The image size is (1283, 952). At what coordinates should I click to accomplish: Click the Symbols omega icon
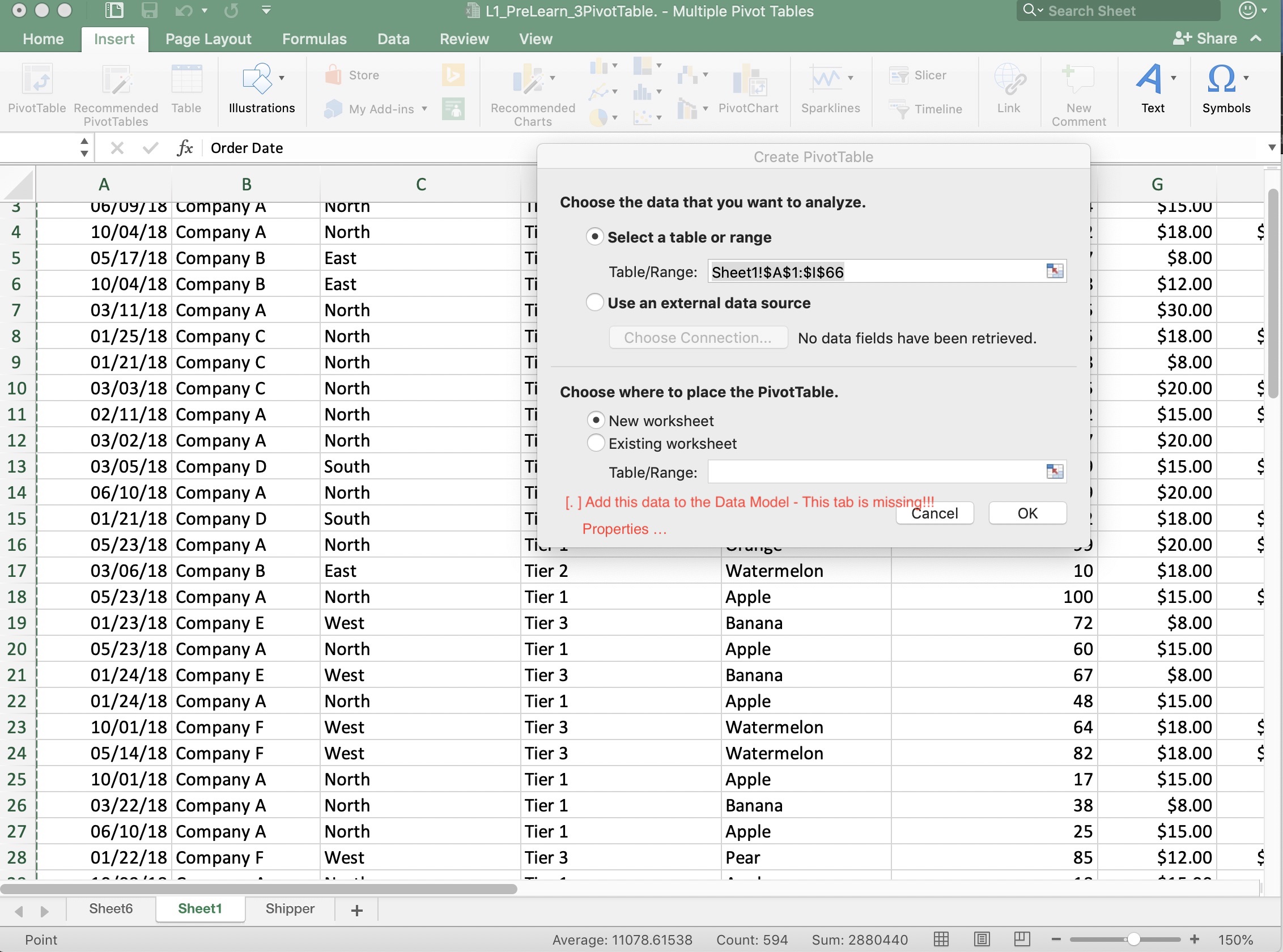point(1221,78)
